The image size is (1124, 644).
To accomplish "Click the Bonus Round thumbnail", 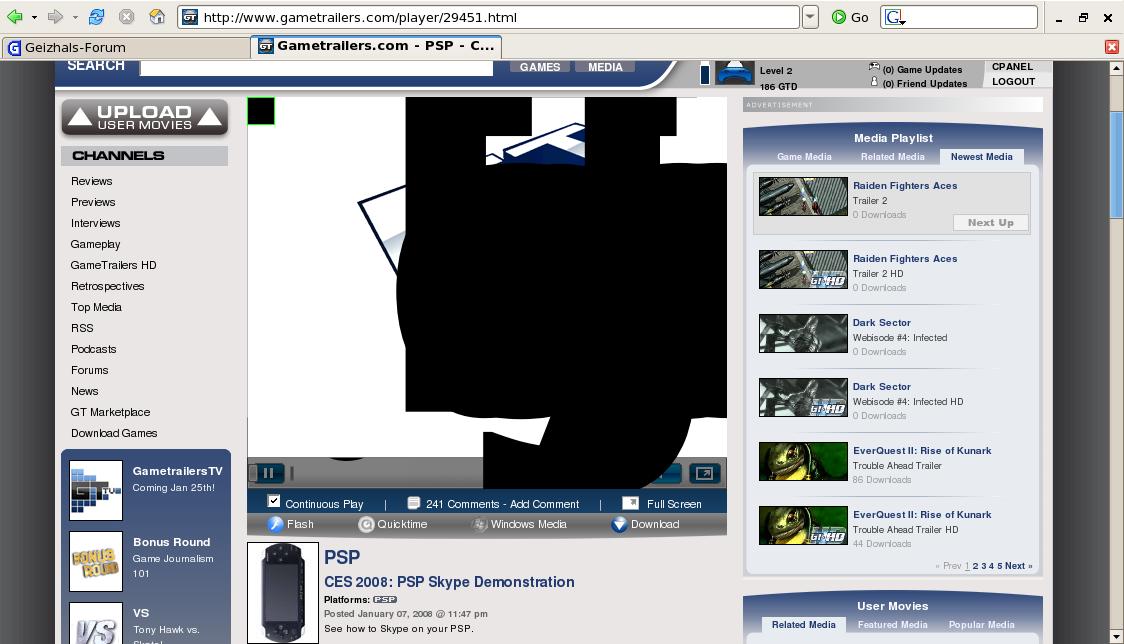I will 96,562.
